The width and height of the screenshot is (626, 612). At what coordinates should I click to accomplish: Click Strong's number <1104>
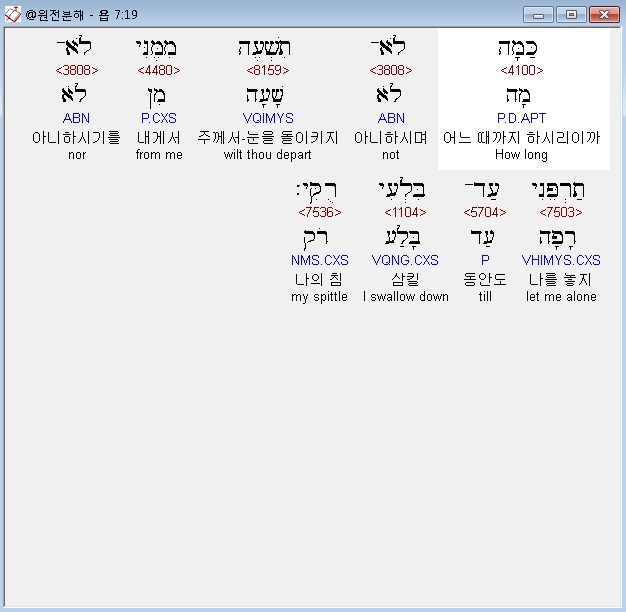tap(405, 212)
